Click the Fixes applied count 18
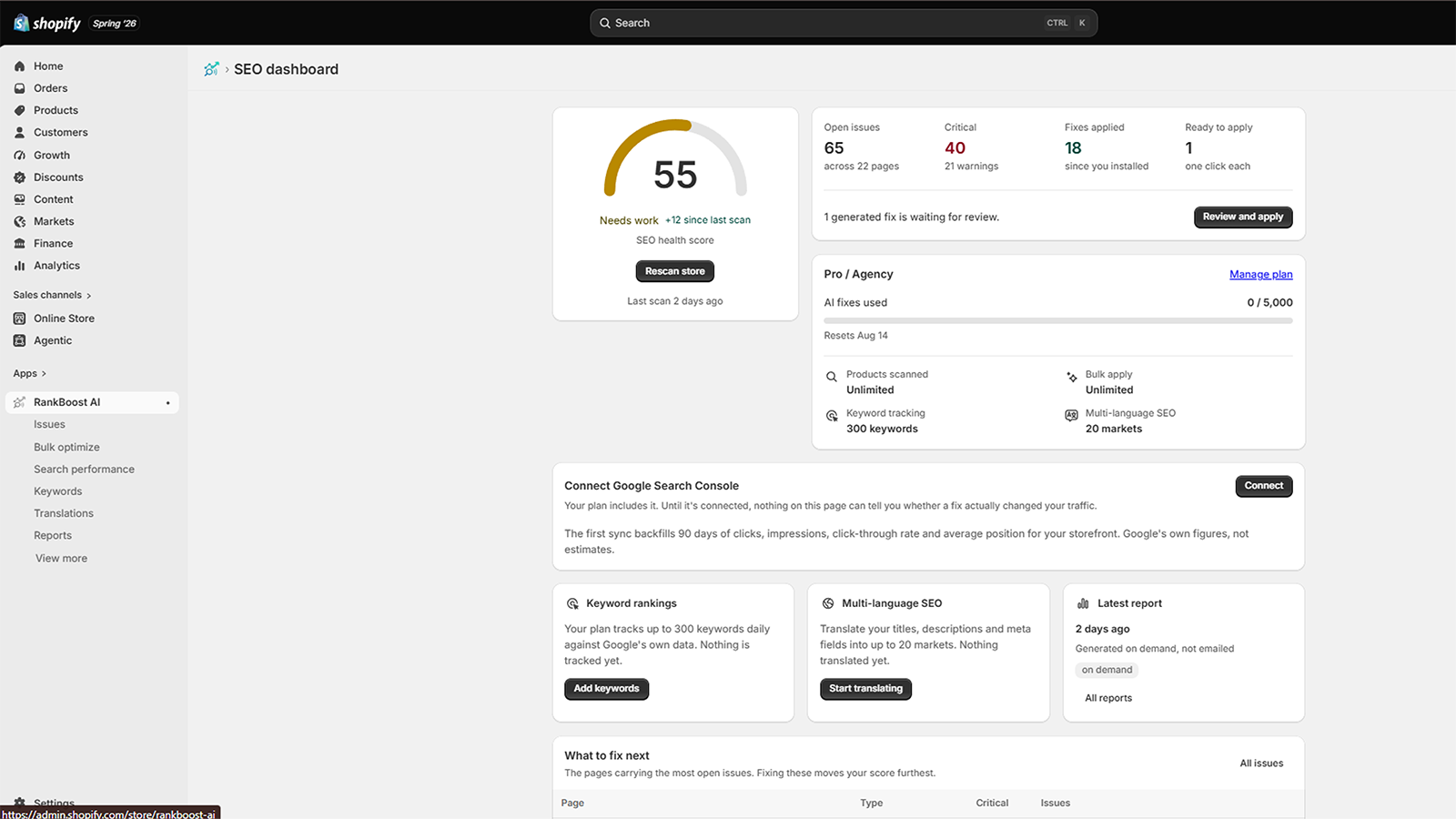Screen dimensions: 1456x819 [x=1073, y=148]
